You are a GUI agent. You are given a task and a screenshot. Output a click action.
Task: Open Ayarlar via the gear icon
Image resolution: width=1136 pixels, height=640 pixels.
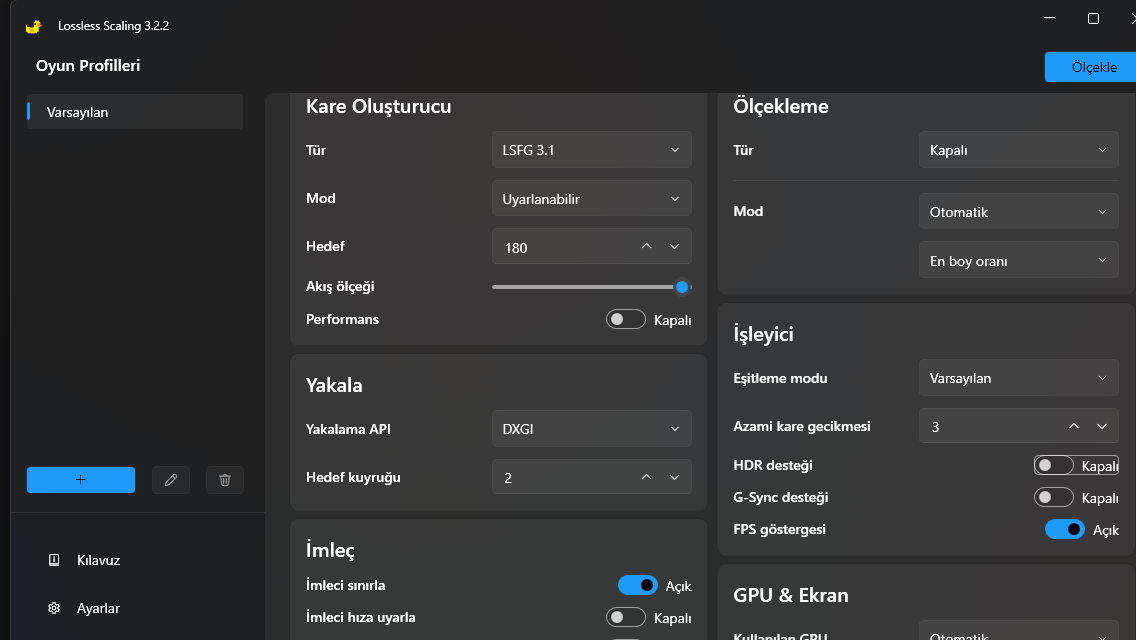click(x=54, y=608)
